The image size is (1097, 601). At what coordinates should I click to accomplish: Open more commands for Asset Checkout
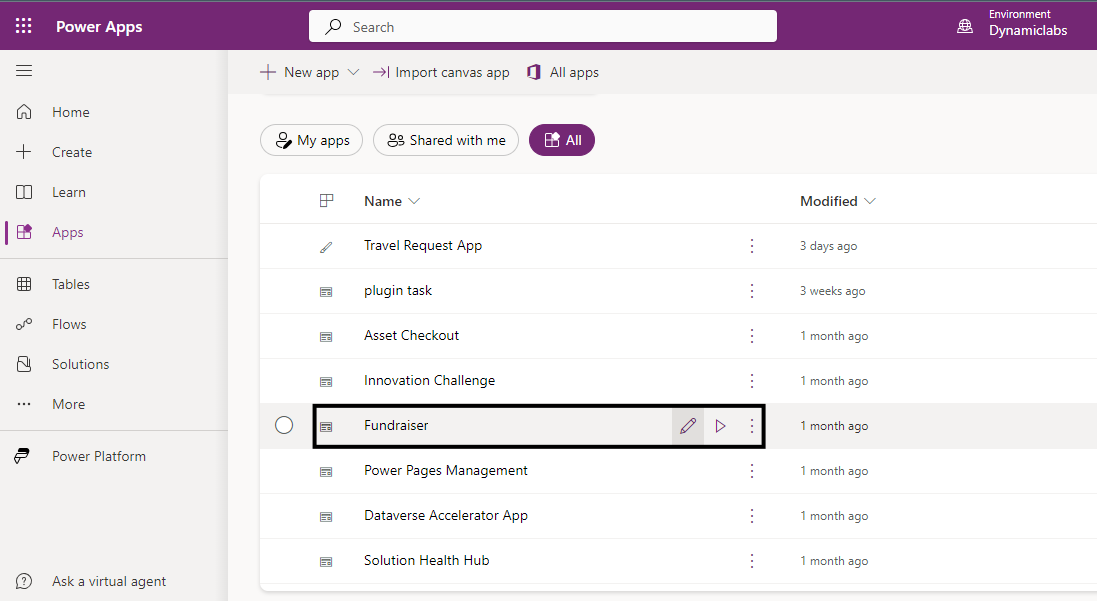[x=752, y=336]
